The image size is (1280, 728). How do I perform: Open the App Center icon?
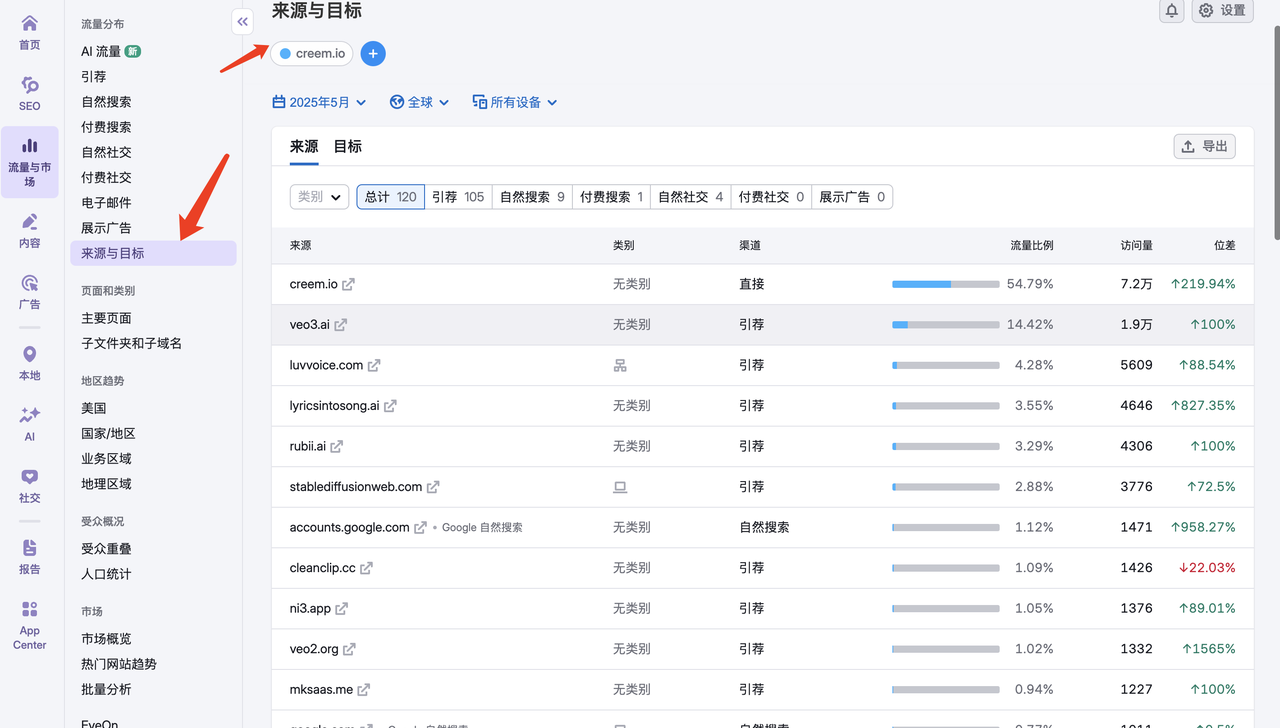[30, 624]
